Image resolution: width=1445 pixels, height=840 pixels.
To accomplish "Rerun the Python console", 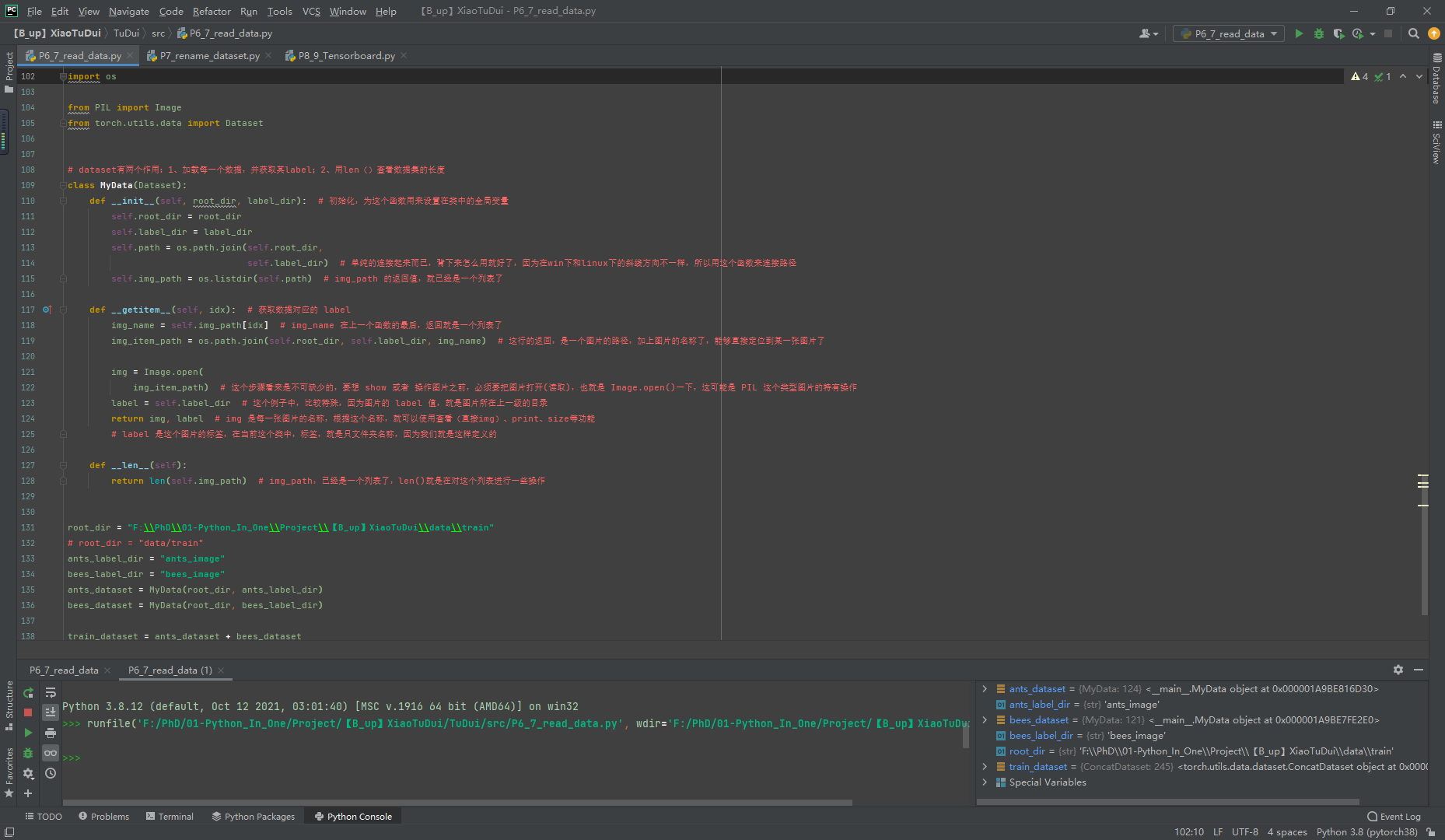I will point(28,692).
